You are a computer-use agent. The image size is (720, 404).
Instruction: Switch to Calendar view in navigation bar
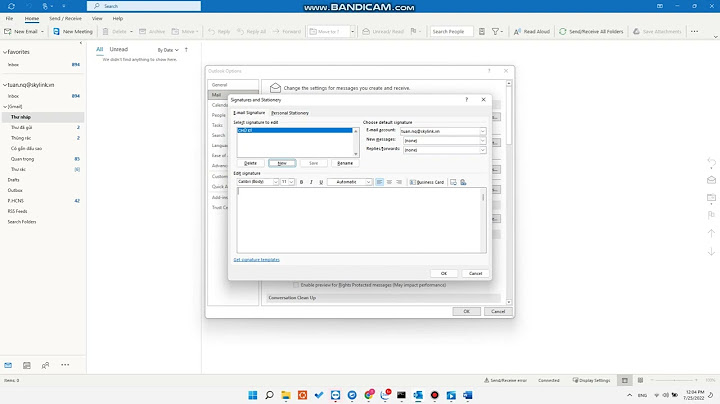click(27, 365)
